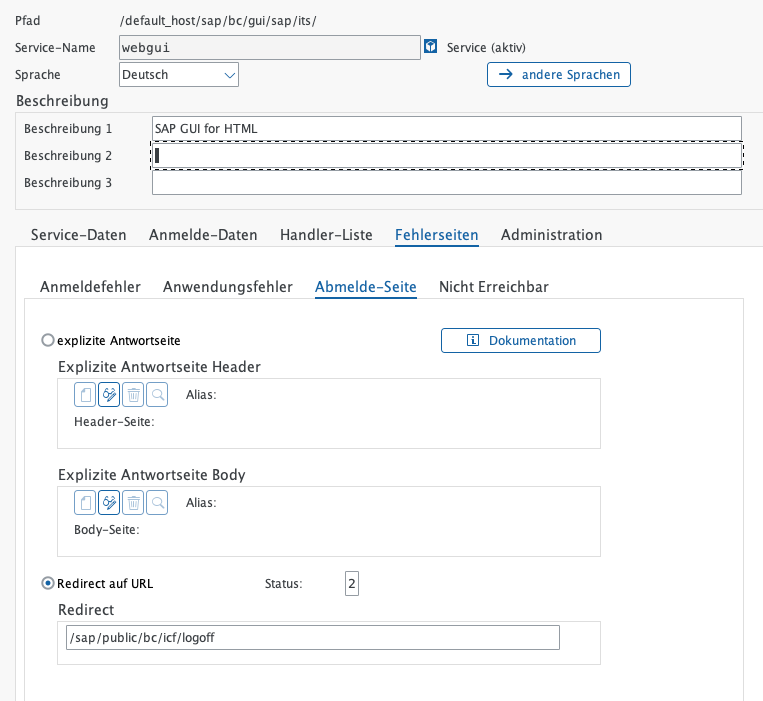The image size is (763, 701).
Task: Select the Fehlerseiten tab
Action: [x=436, y=235]
